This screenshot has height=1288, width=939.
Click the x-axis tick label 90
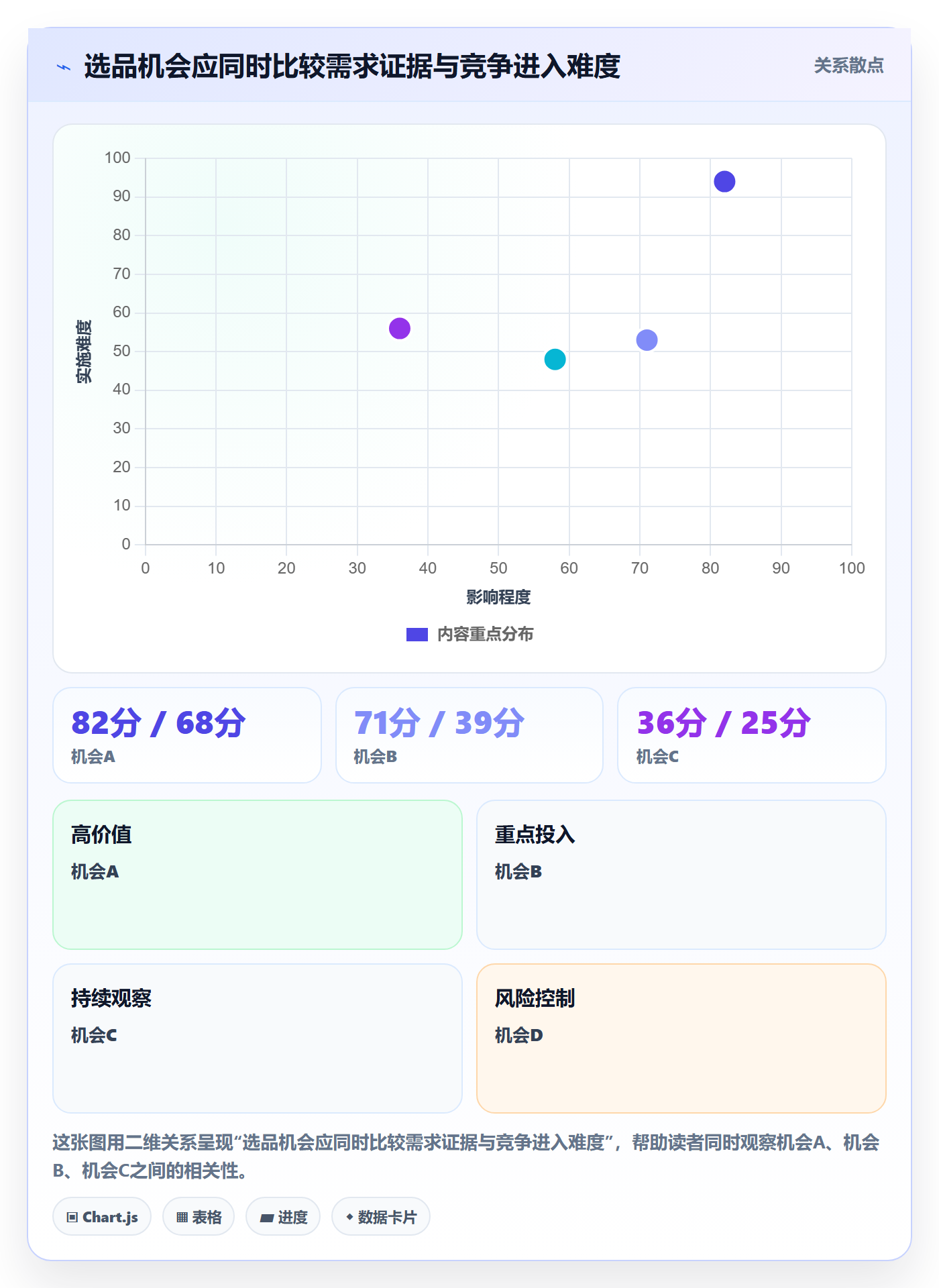pos(781,568)
